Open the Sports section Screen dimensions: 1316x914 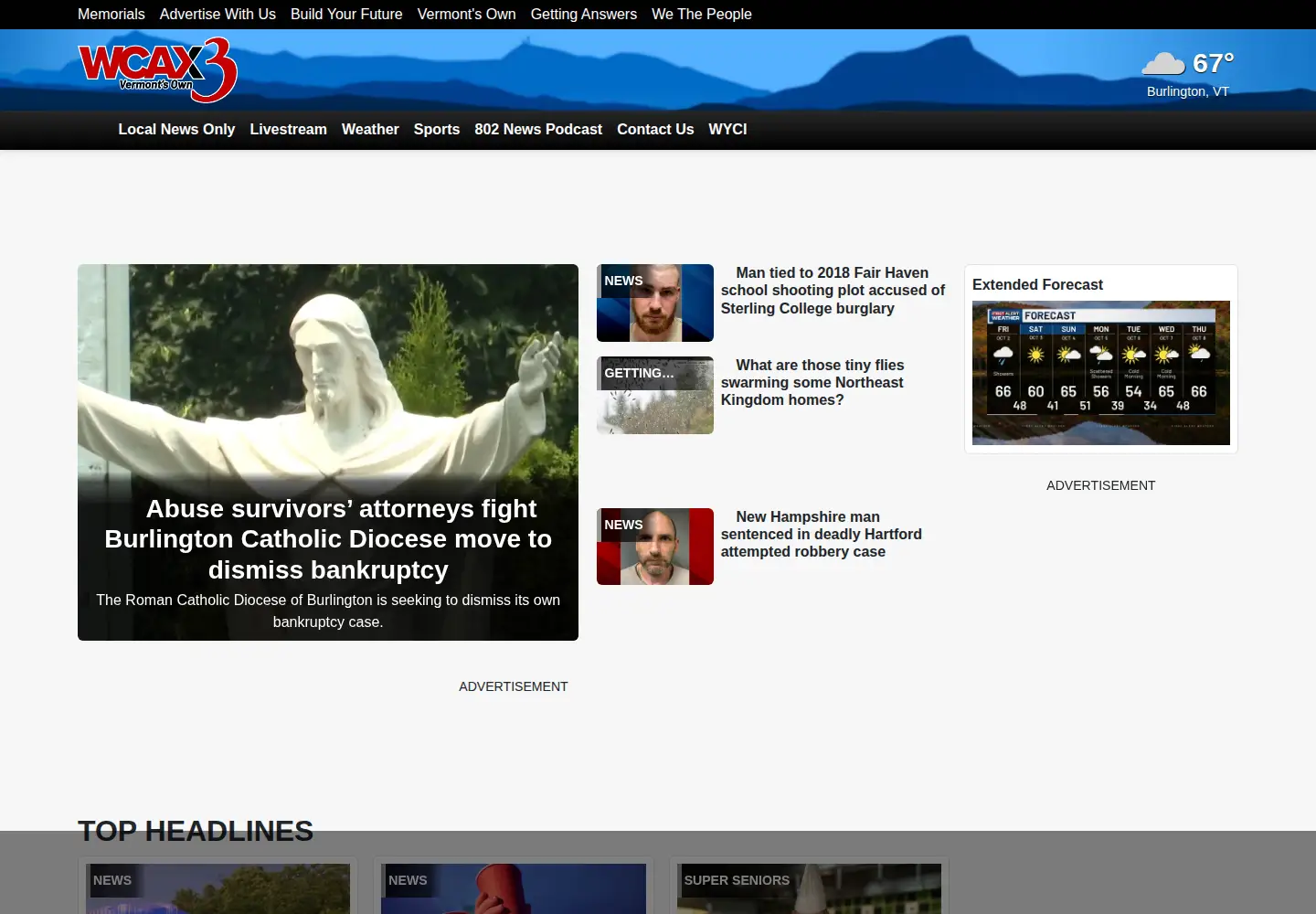[437, 129]
